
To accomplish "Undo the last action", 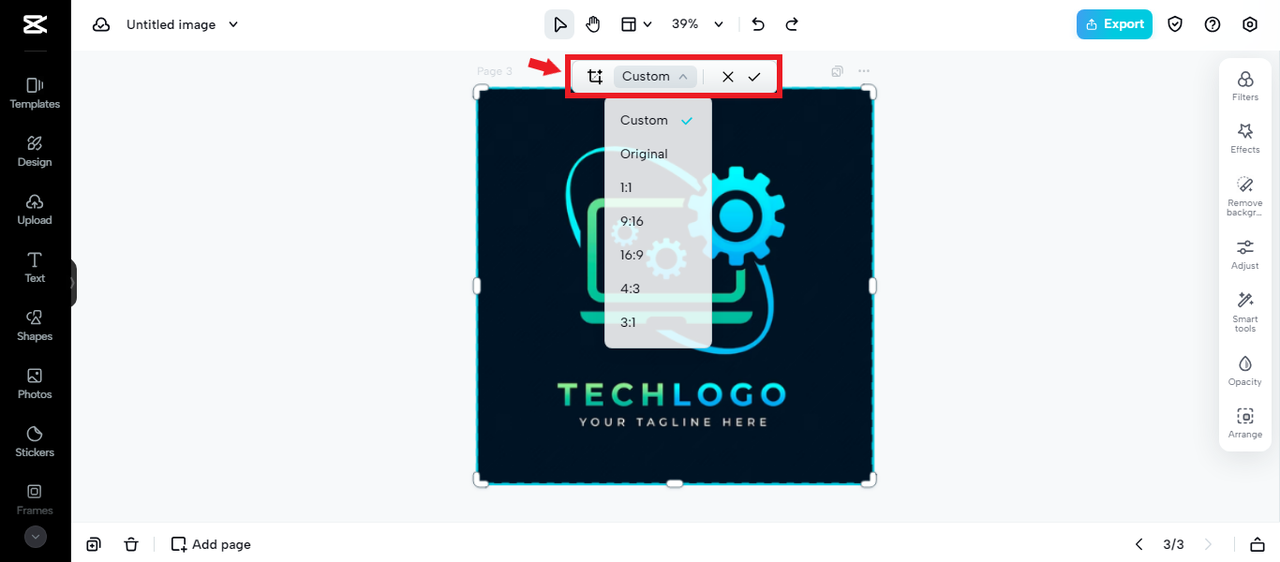I will pyautogui.click(x=758, y=24).
